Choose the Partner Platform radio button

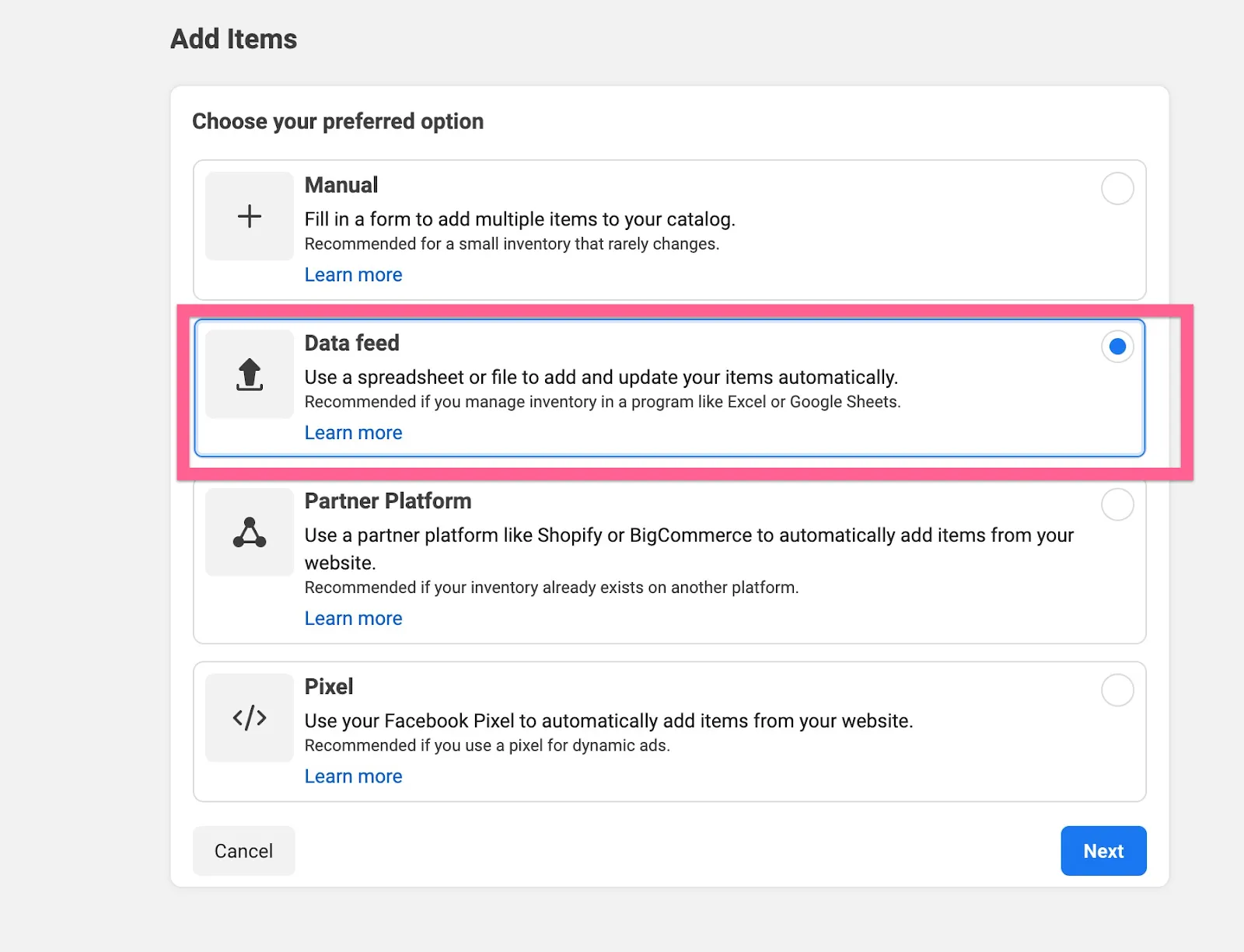point(1117,504)
